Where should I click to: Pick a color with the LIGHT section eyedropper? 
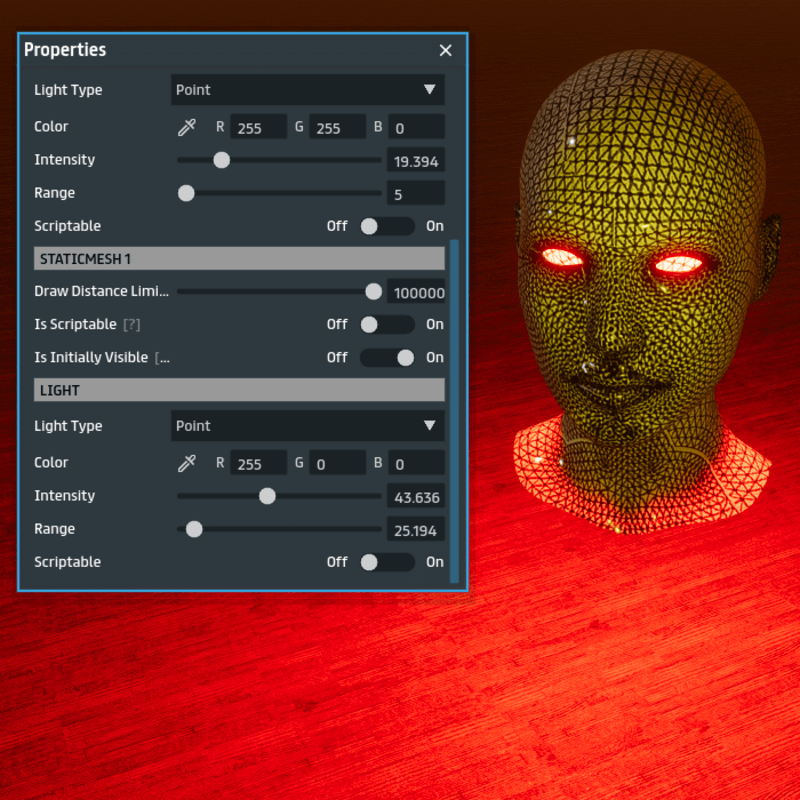click(186, 463)
